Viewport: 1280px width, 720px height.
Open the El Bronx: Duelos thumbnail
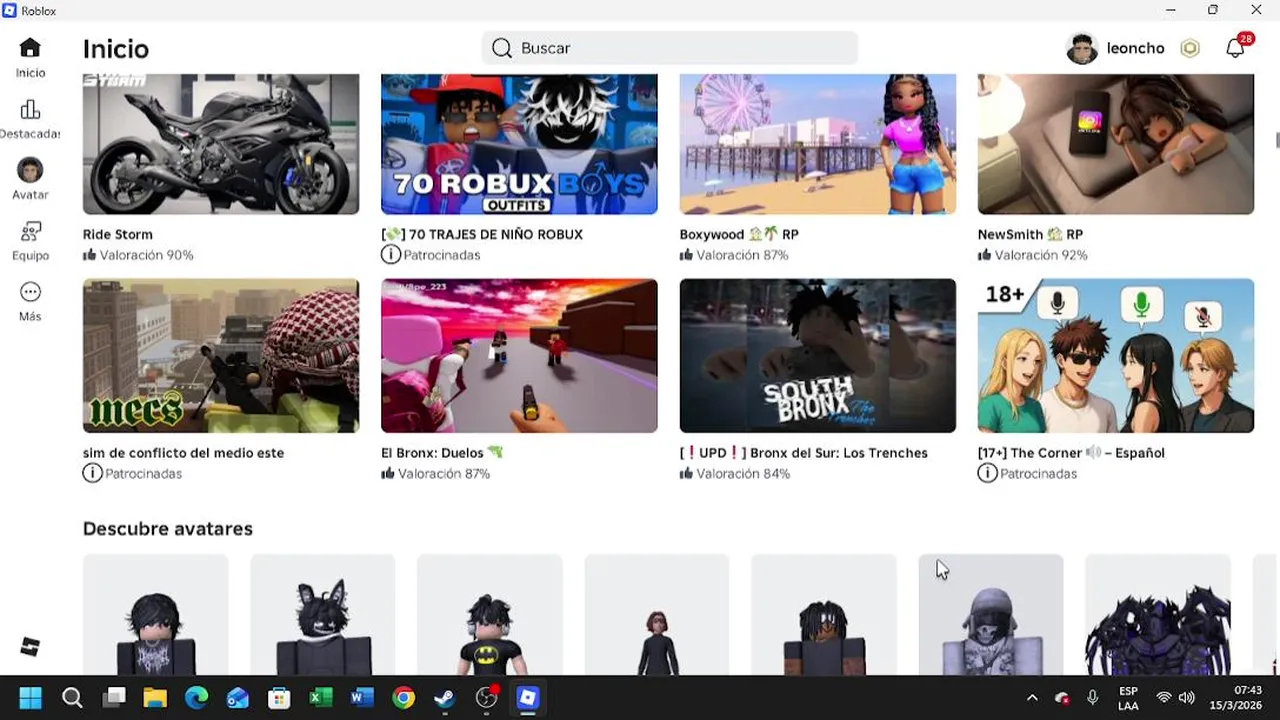519,356
